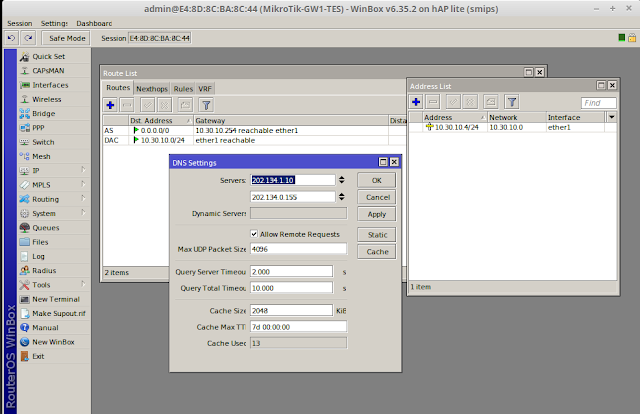Launch New Terminal from the sidebar

(56, 299)
